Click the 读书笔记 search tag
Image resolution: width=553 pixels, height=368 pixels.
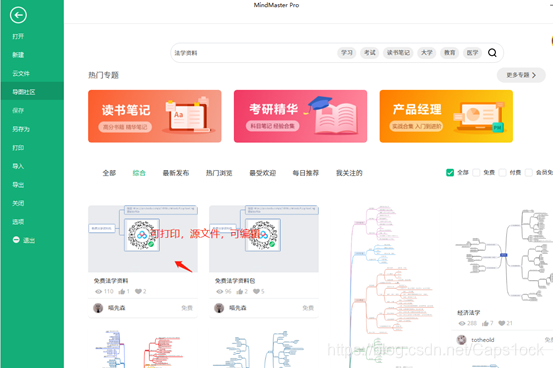coord(398,53)
